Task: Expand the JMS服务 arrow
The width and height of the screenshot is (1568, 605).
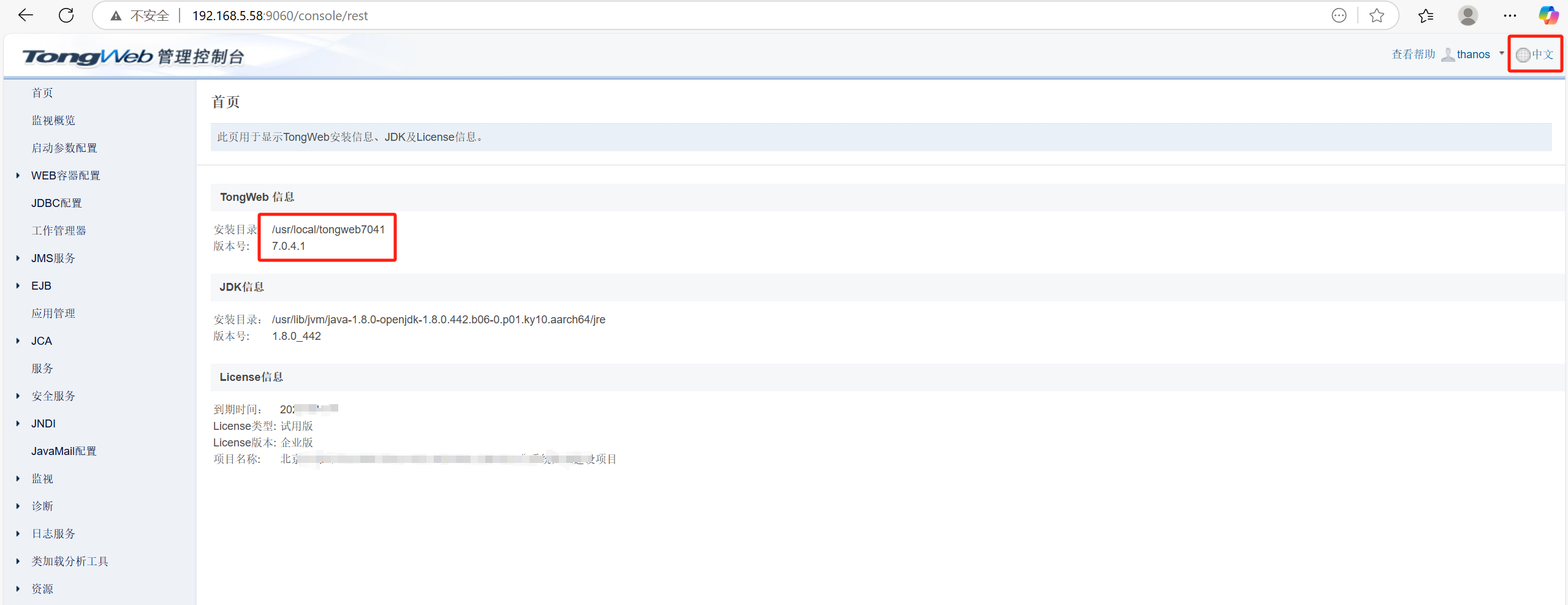Action: tap(18, 258)
